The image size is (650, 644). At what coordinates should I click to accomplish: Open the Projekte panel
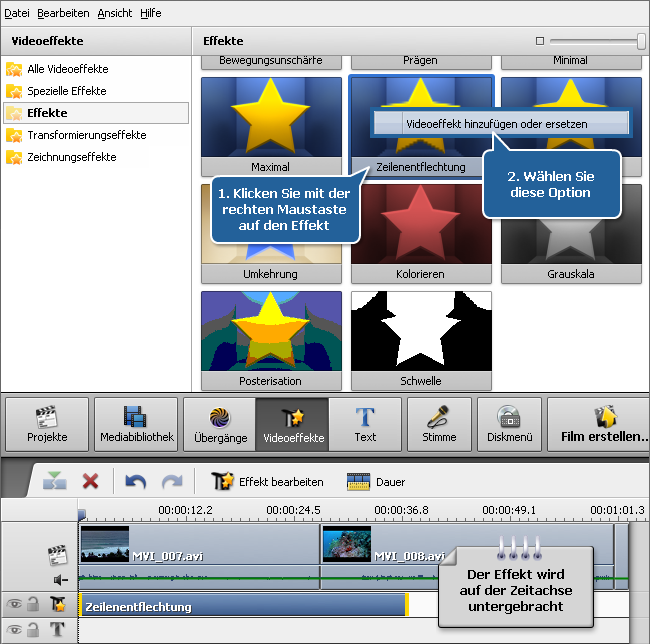pyautogui.click(x=47, y=425)
